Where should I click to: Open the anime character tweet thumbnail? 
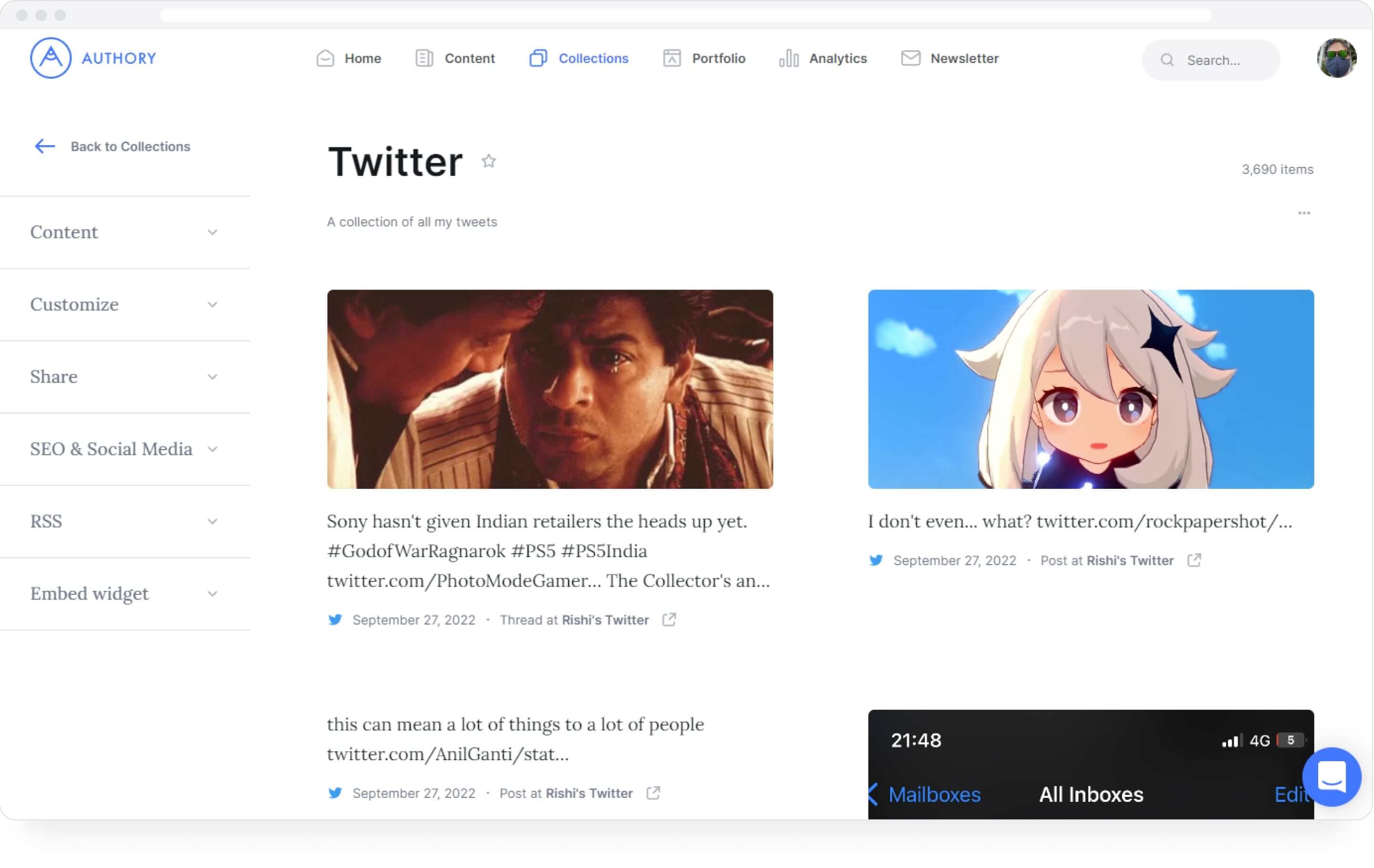tap(1091, 389)
